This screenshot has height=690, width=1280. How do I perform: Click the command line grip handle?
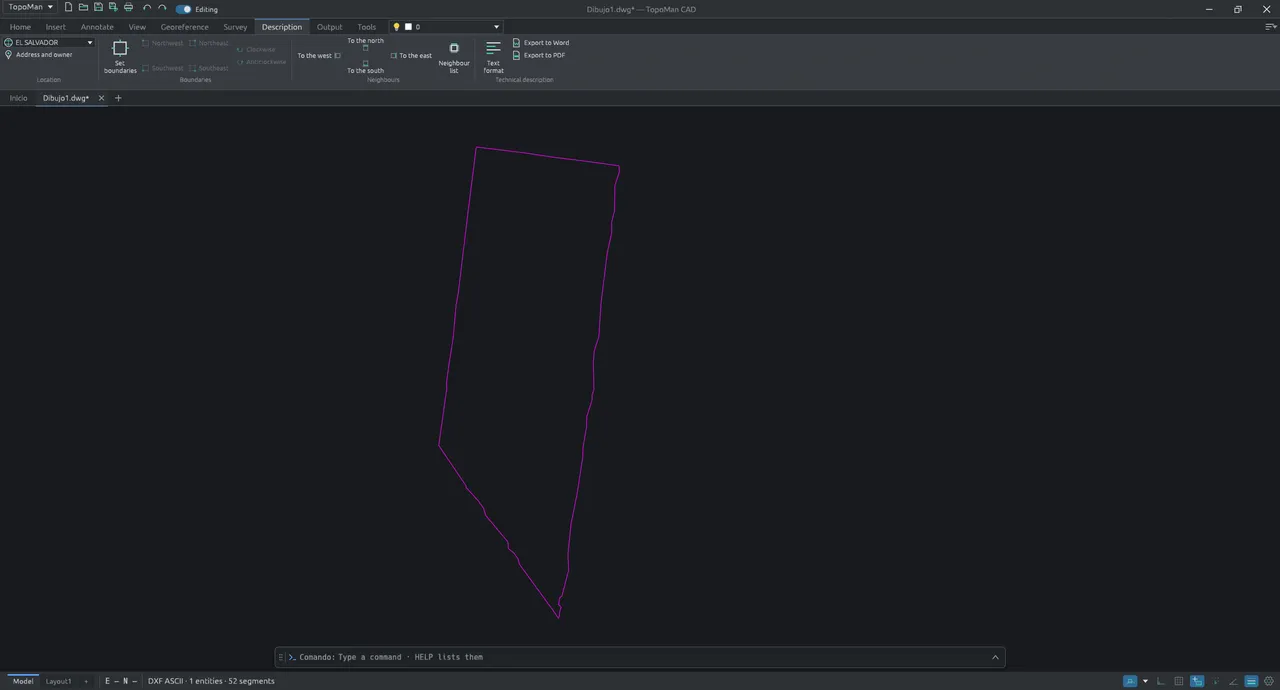[281, 657]
